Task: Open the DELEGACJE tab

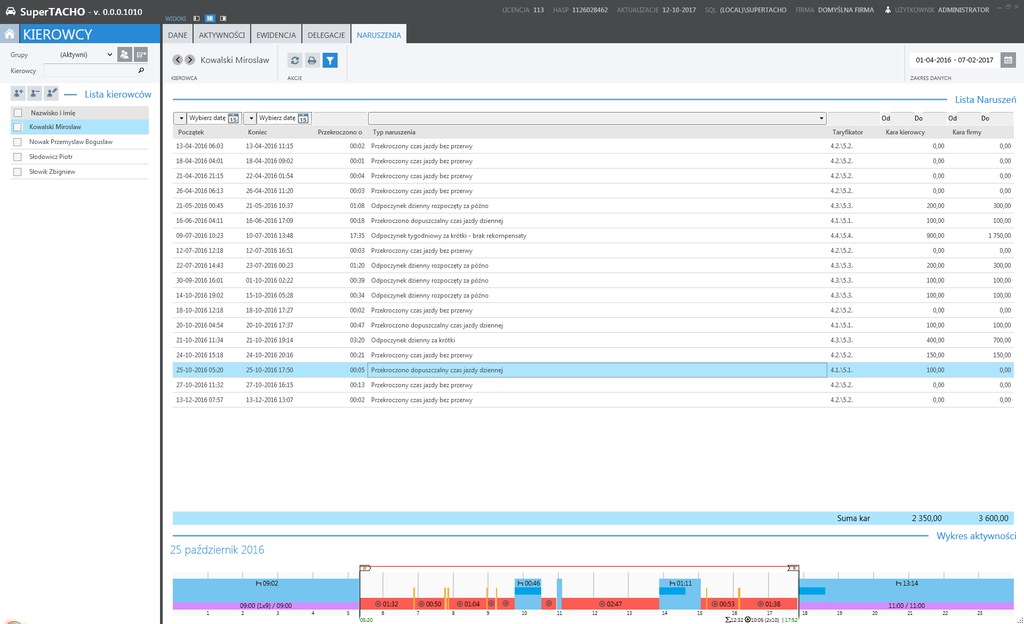Action: (326, 35)
